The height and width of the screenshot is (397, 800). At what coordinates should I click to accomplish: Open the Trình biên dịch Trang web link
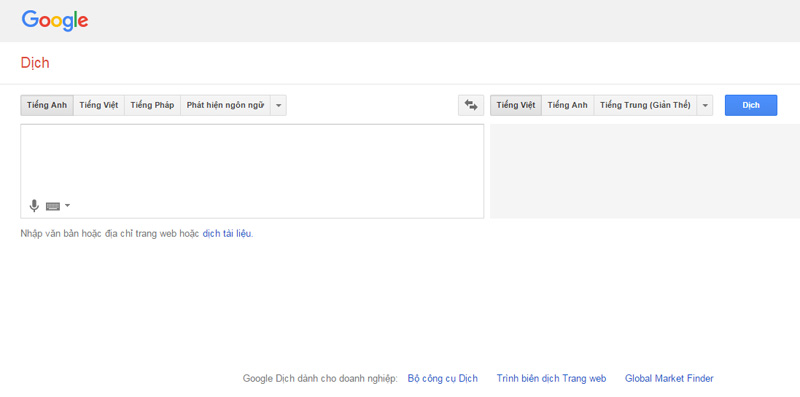pos(552,378)
